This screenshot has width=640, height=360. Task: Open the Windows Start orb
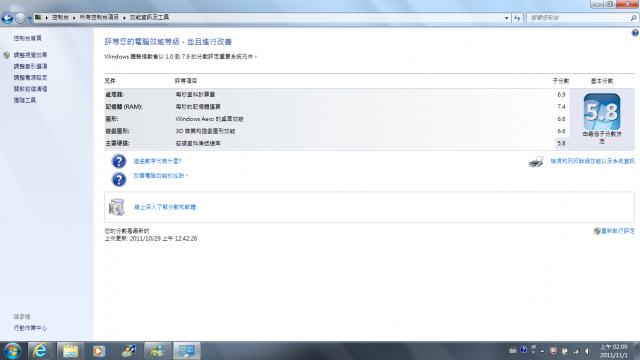(12, 351)
